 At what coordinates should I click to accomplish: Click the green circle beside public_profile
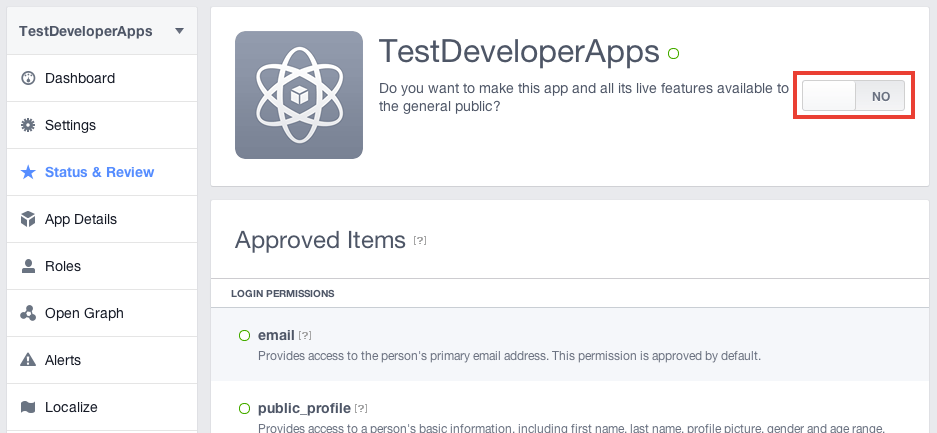point(244,409)
